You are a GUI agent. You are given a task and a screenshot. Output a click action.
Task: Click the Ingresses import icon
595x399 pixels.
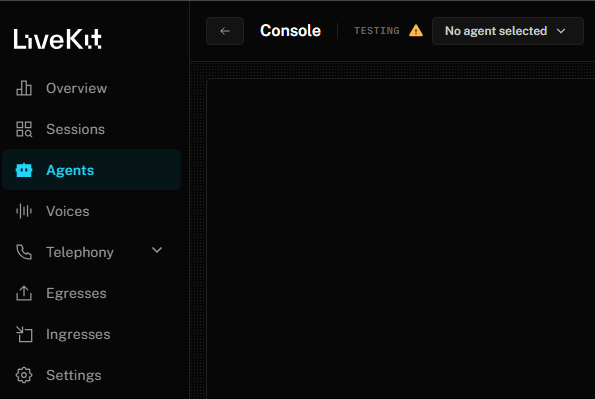tap(24, 334)
